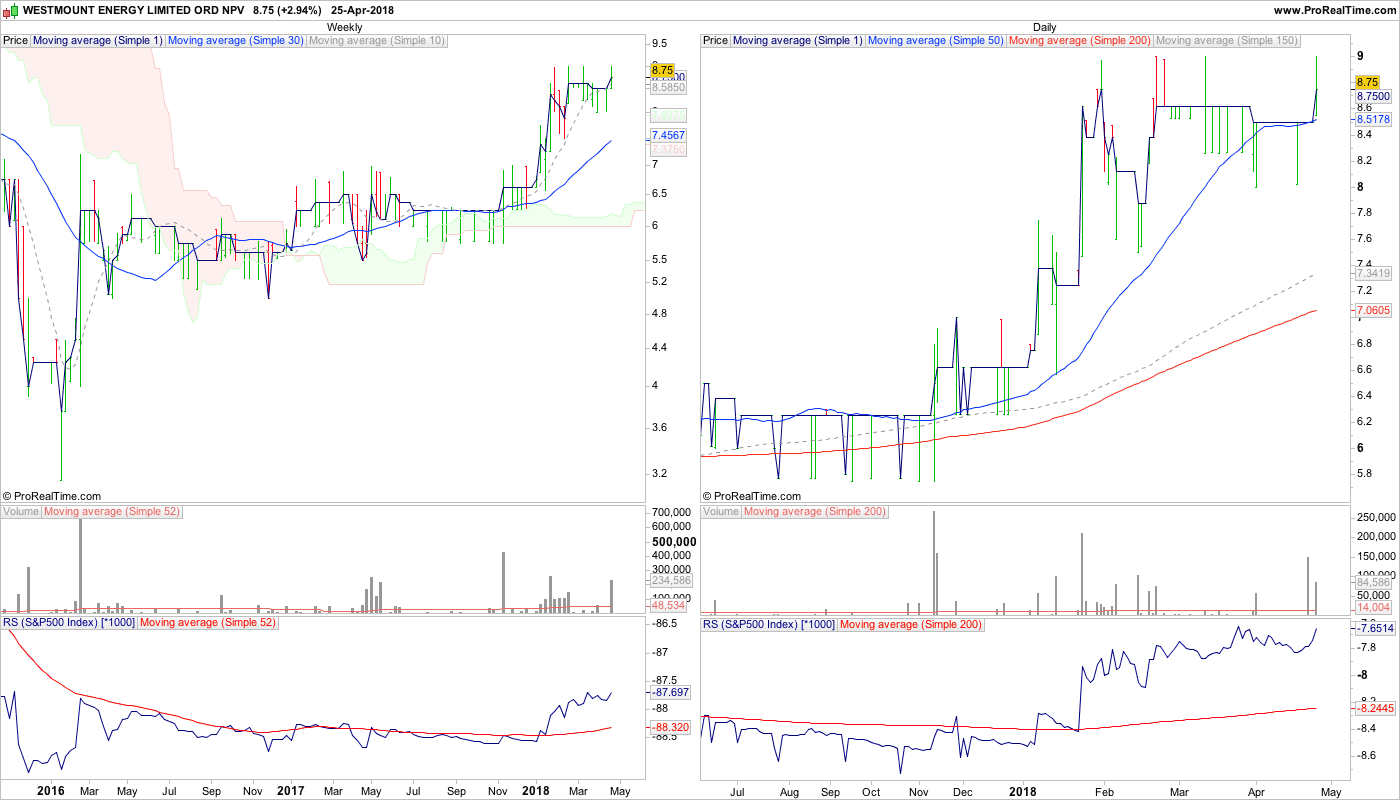Open Moving average (Simple 30) indicator label

tap(236, 41)
